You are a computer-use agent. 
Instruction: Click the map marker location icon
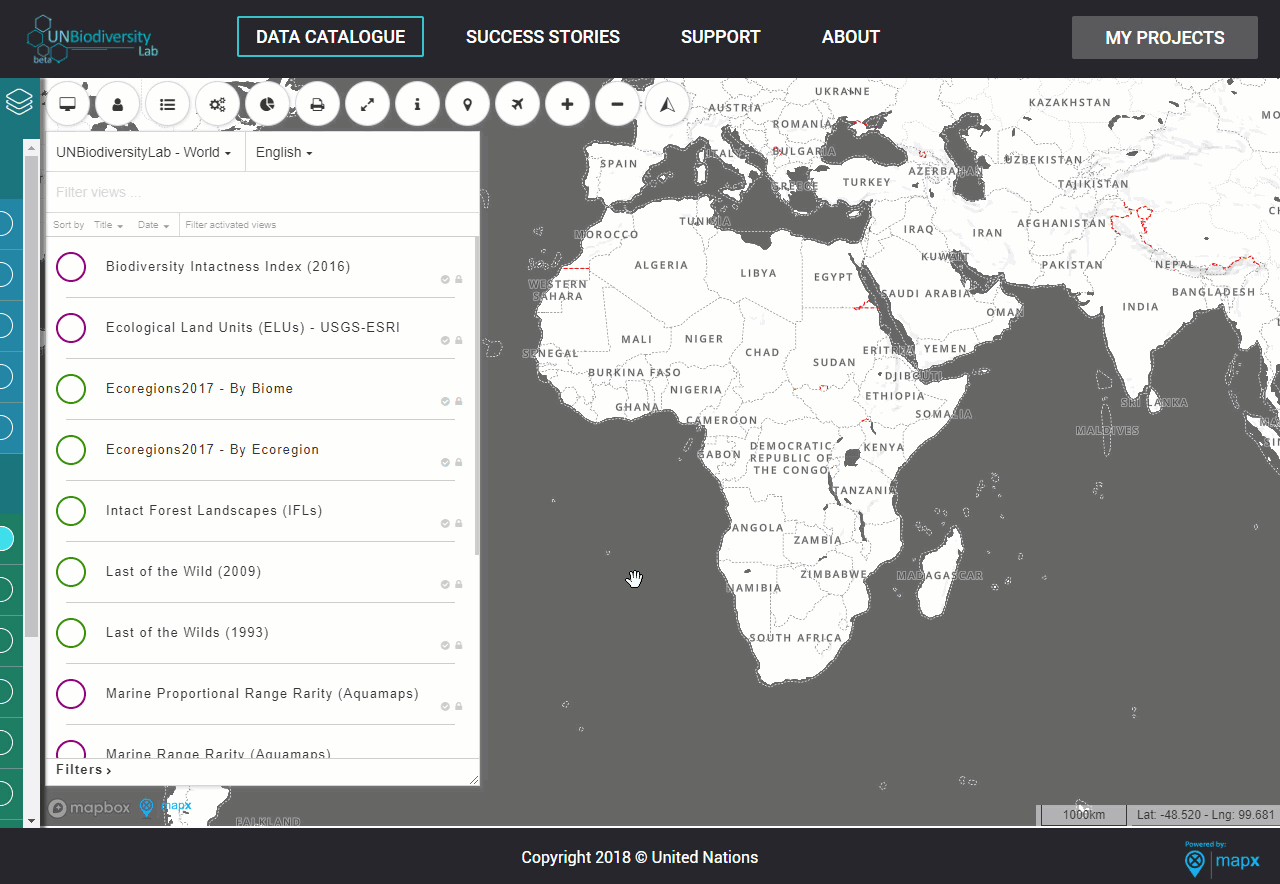point(468,104)
